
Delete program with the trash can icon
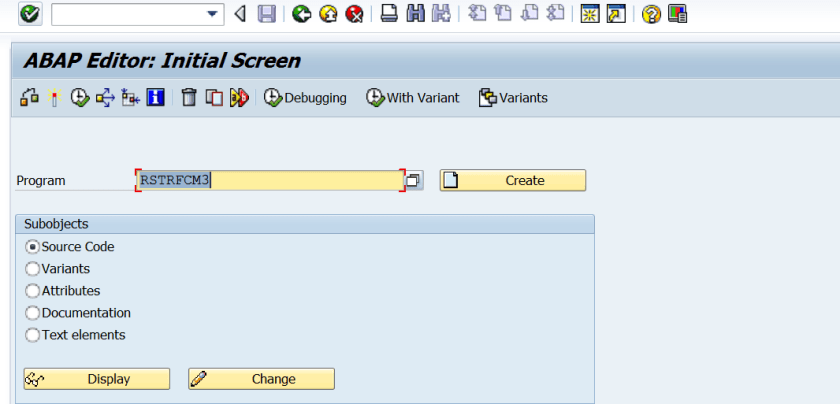(x=189, y=98)
